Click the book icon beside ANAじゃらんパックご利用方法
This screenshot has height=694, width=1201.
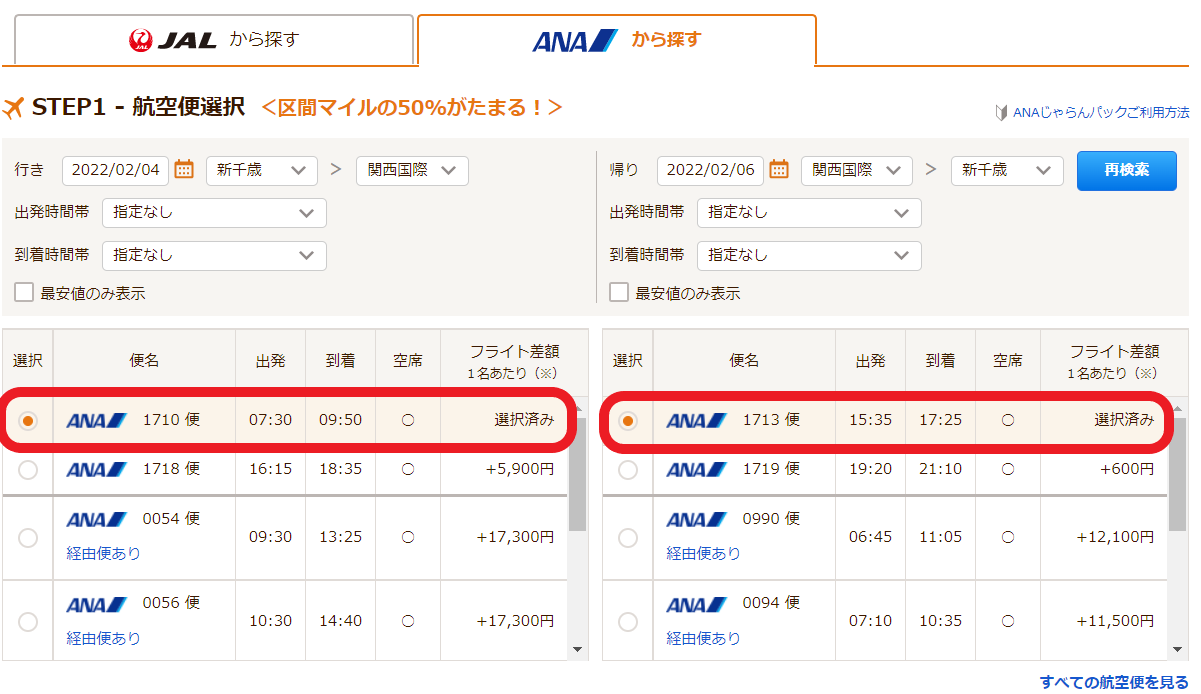(x=1001, y=113)
